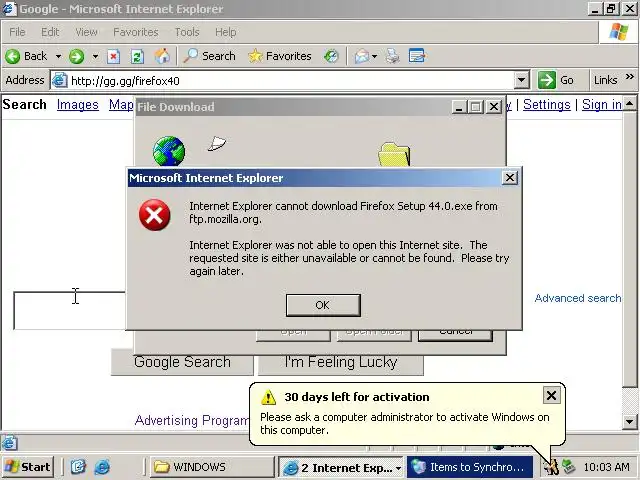
Task: Open the View menu
Action: point(86,32)
